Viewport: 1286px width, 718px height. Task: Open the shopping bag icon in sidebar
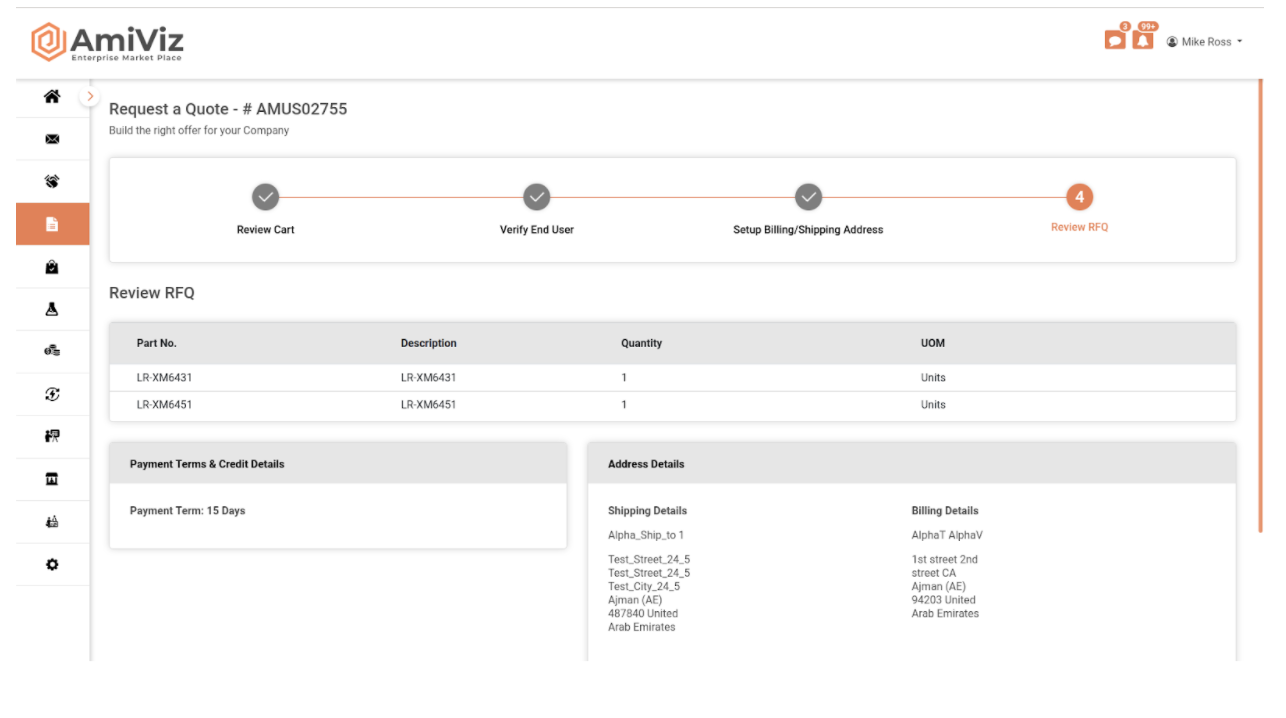pyautogui.click(x=52, y=267)
